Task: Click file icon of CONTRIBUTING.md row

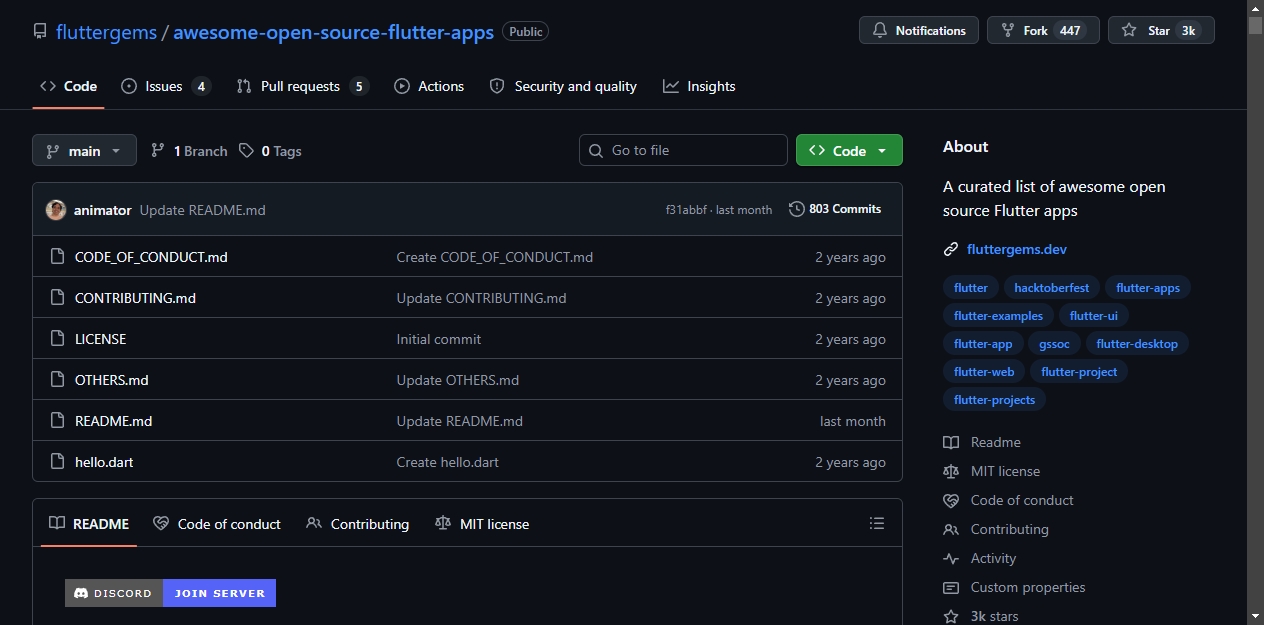Action: tap(57, 298)
